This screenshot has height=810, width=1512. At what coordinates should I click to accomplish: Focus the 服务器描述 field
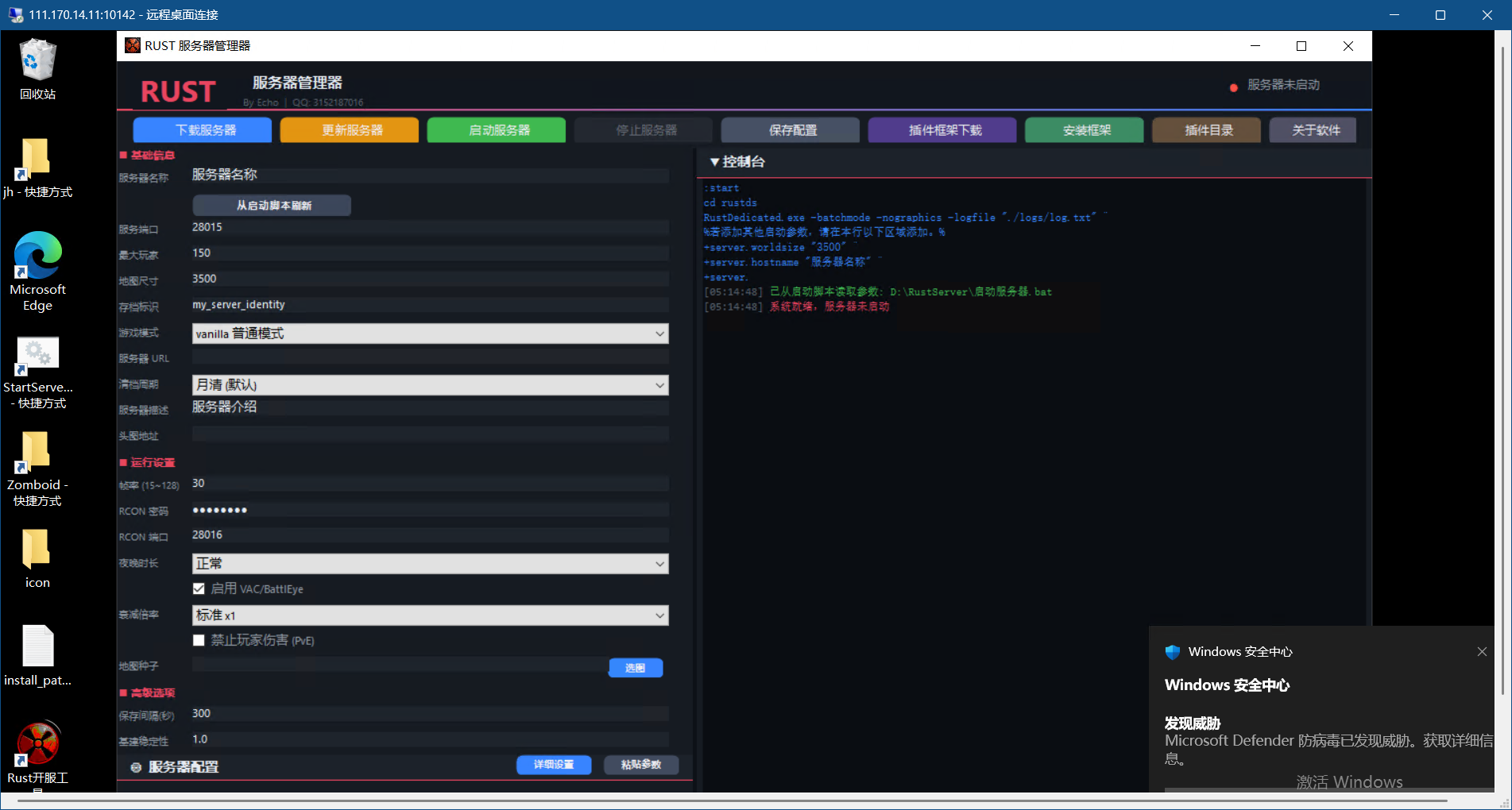(430, 408)
